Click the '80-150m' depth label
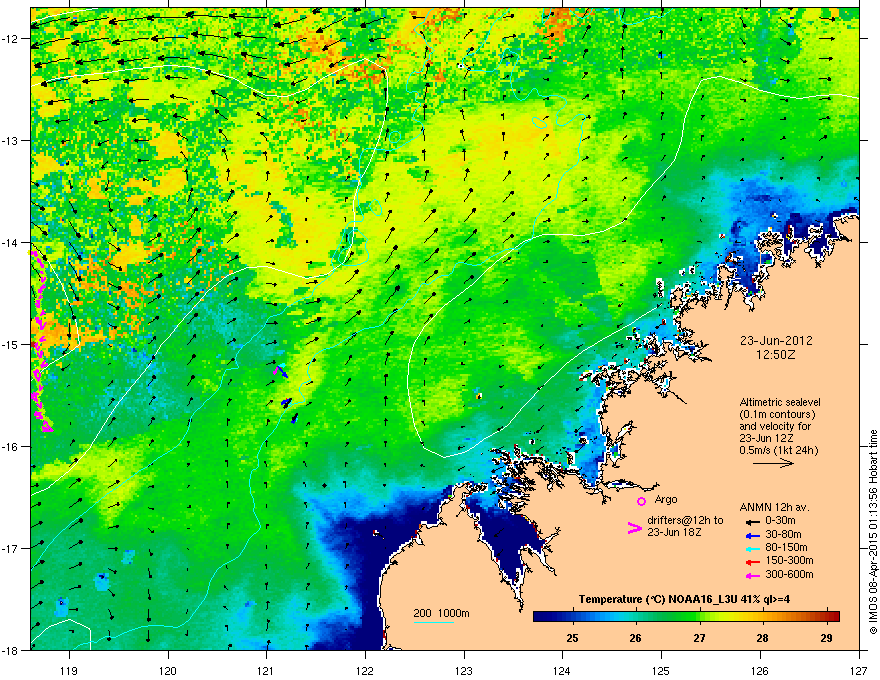Image resolution: width=880 pixels, height=680 pixels. point(786,548)
